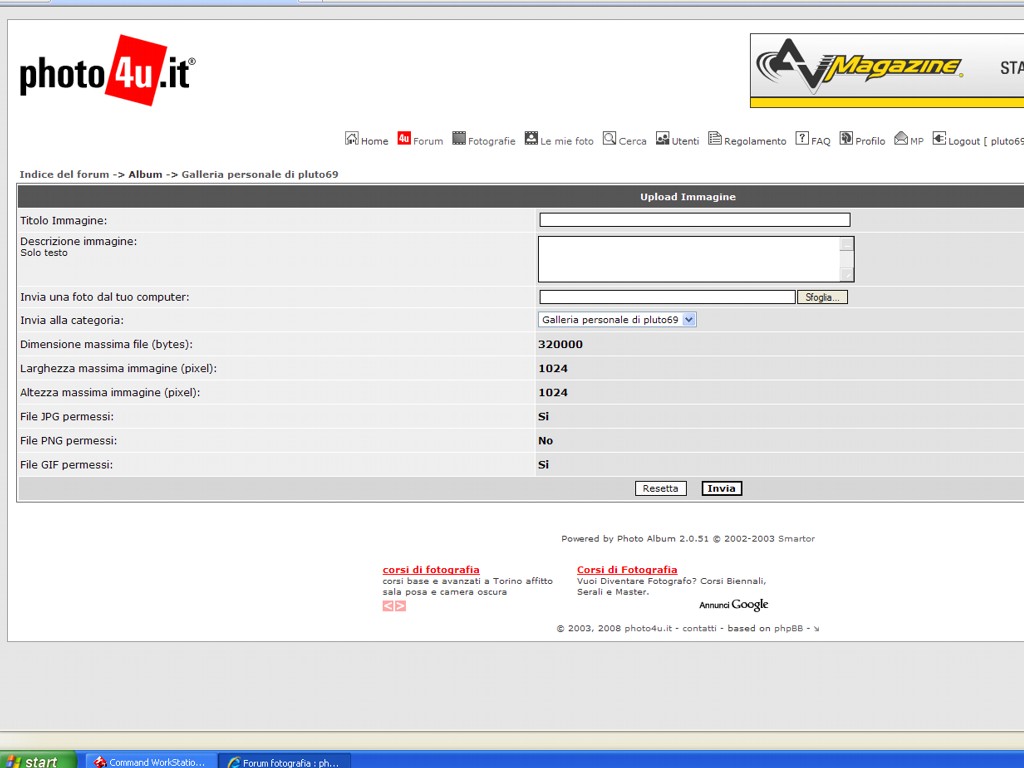Click inside the Descrizione immagine text area

tap(689, 259)
